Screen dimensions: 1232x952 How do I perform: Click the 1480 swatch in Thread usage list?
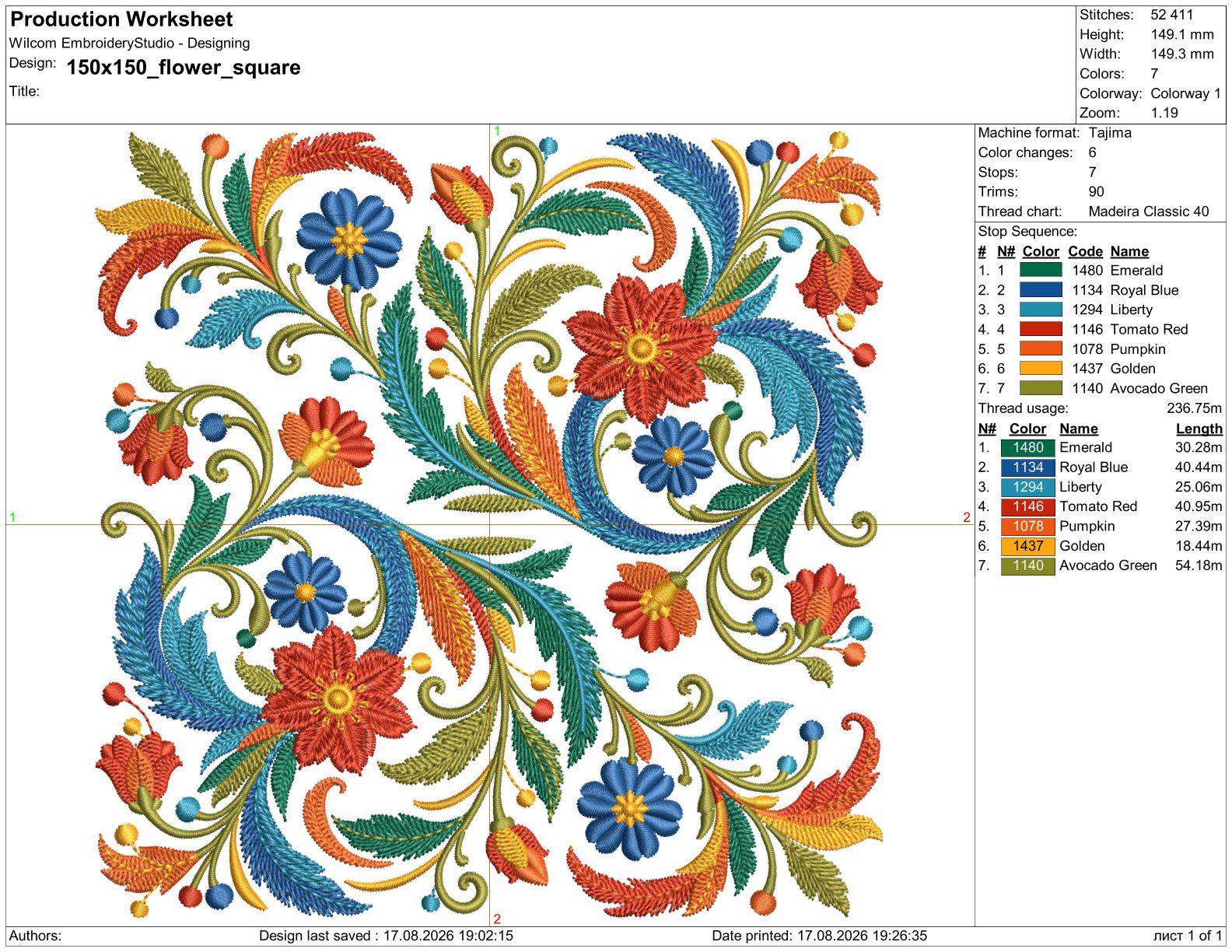[x=1027, y=447]
